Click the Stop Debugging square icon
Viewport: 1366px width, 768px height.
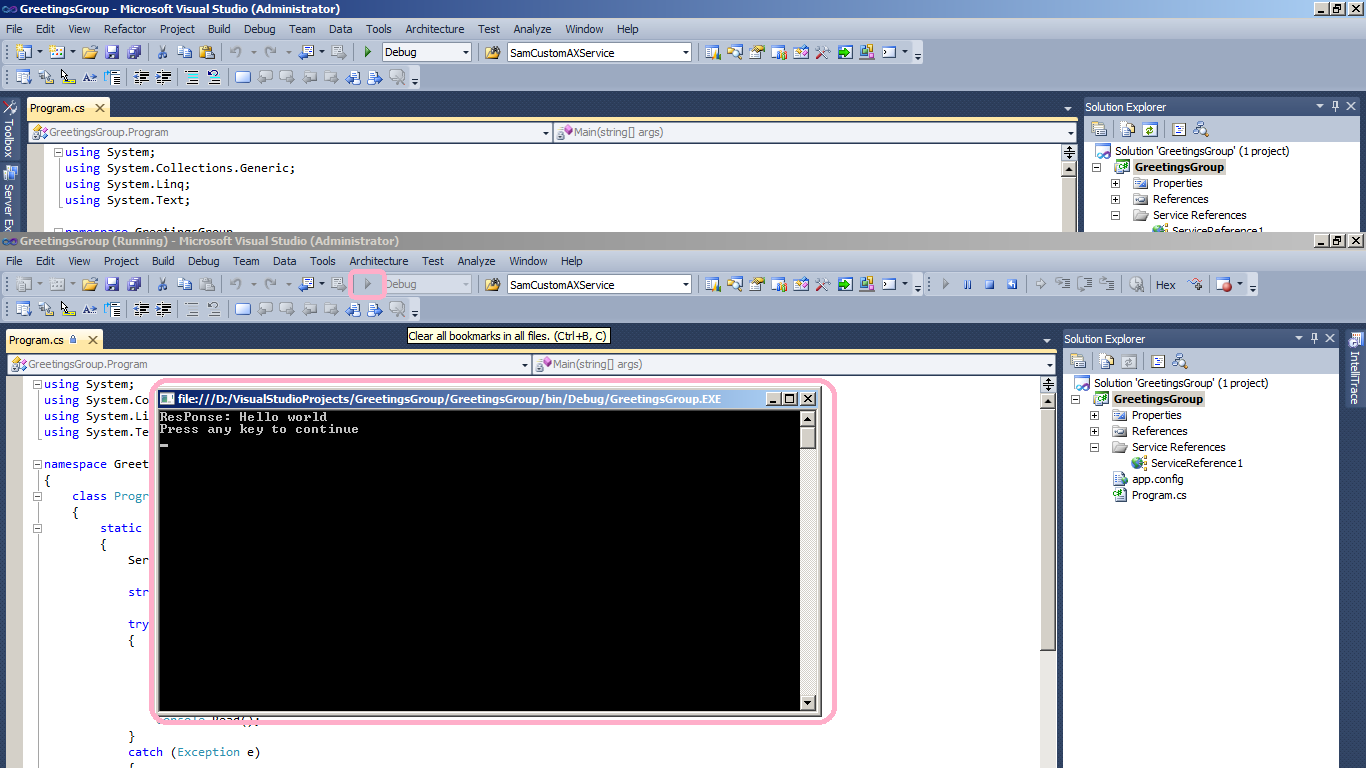click(x=989, y=284)
